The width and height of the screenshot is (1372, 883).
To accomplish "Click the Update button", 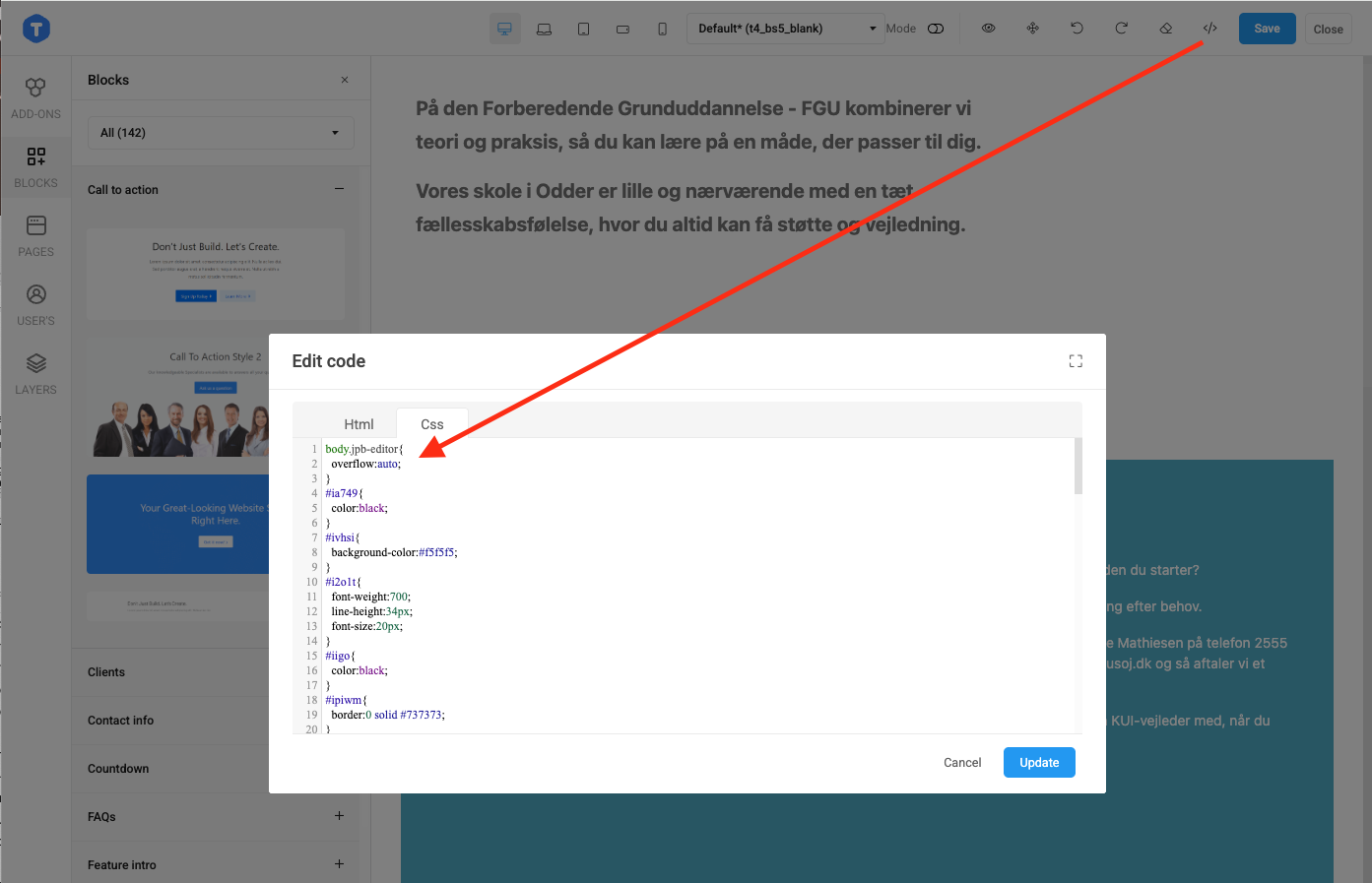I will [x=1039, y=763].
